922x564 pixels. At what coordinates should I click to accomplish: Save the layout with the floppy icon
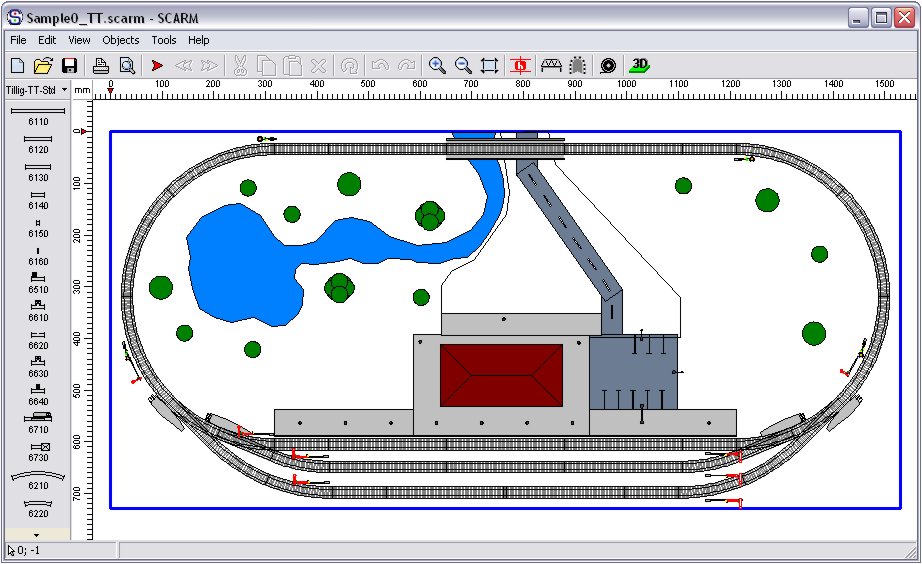pos(69,66)
